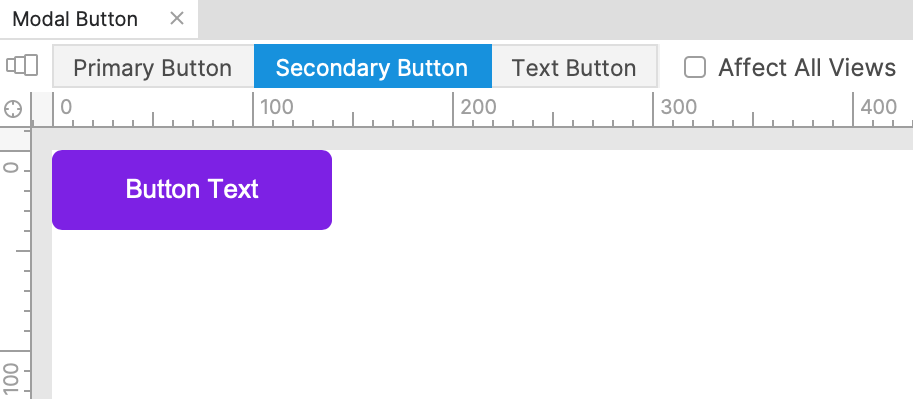This screenshot has height=399, width=913.
Task: Close the Modal Button tab
Action: 177,19
